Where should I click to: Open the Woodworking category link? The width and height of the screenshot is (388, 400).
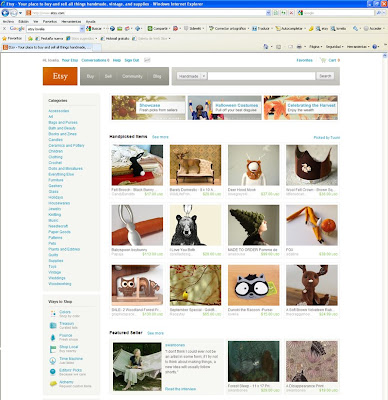pos(60,284)
